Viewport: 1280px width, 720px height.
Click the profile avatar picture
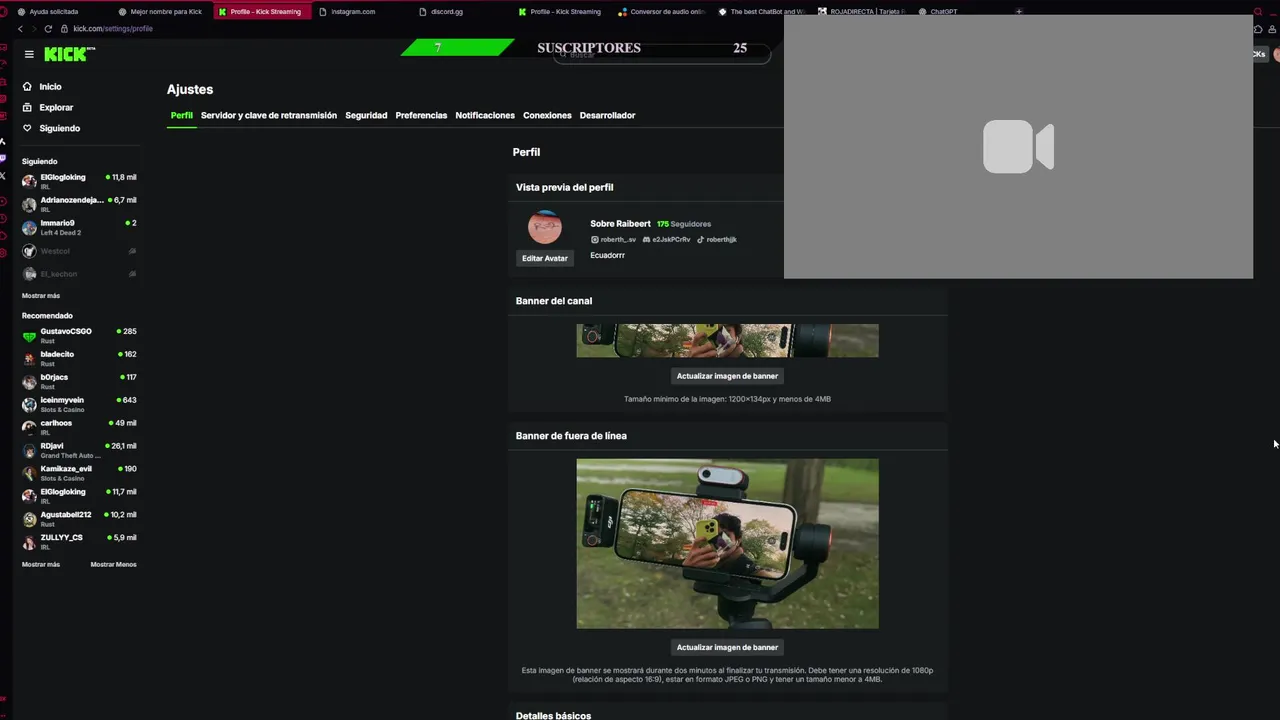click(545, 227)
